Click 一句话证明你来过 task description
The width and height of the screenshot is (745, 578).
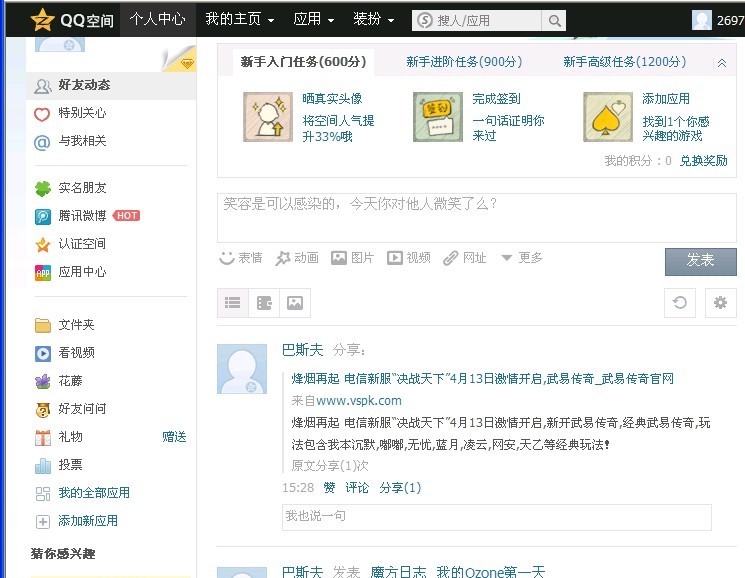point(508,128)
